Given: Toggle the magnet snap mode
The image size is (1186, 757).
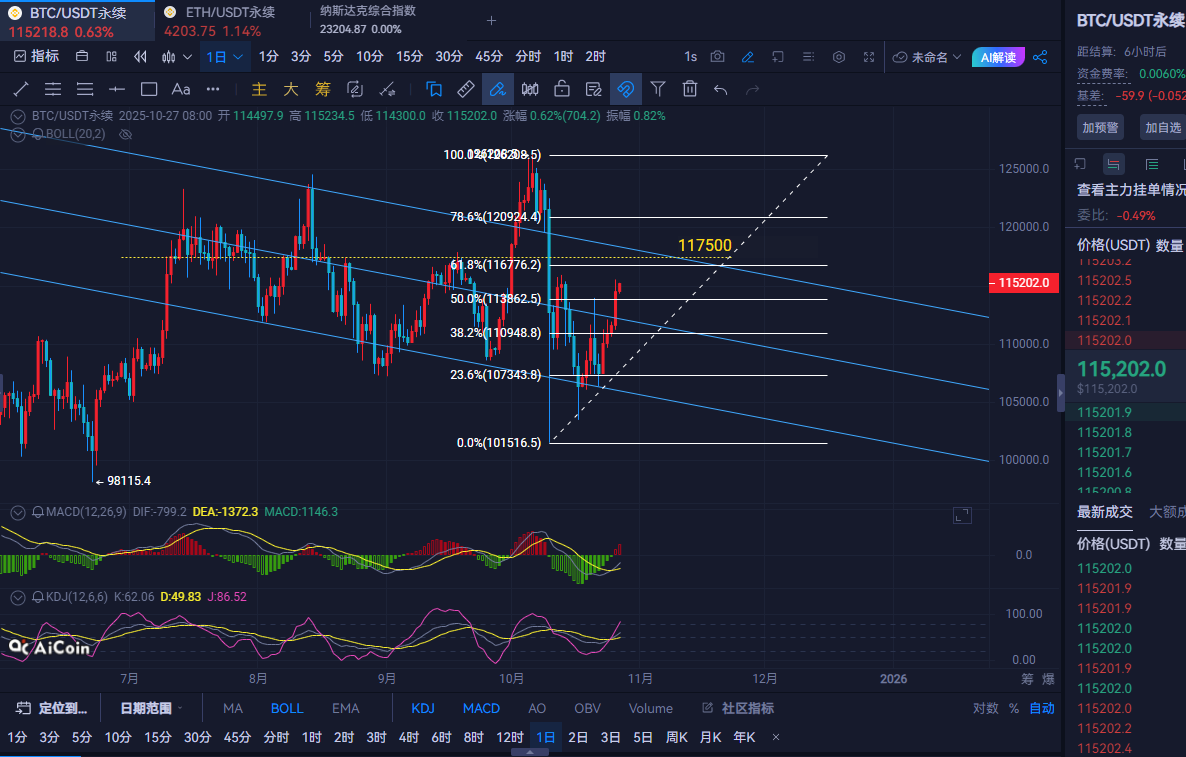Looking at the screenshot, I should pyautogui.click(x=625, y=89).
